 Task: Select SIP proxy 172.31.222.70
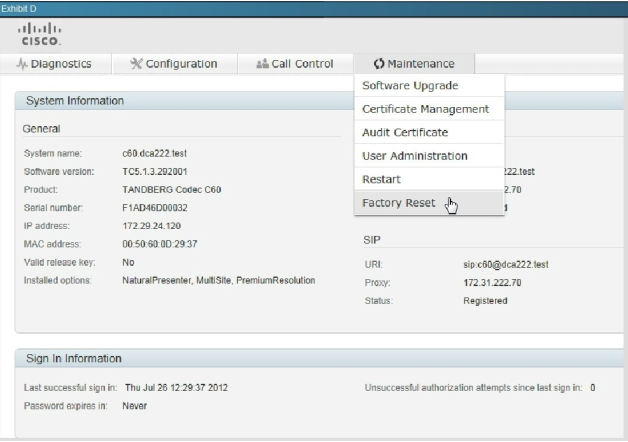click(x=492, y=283)
